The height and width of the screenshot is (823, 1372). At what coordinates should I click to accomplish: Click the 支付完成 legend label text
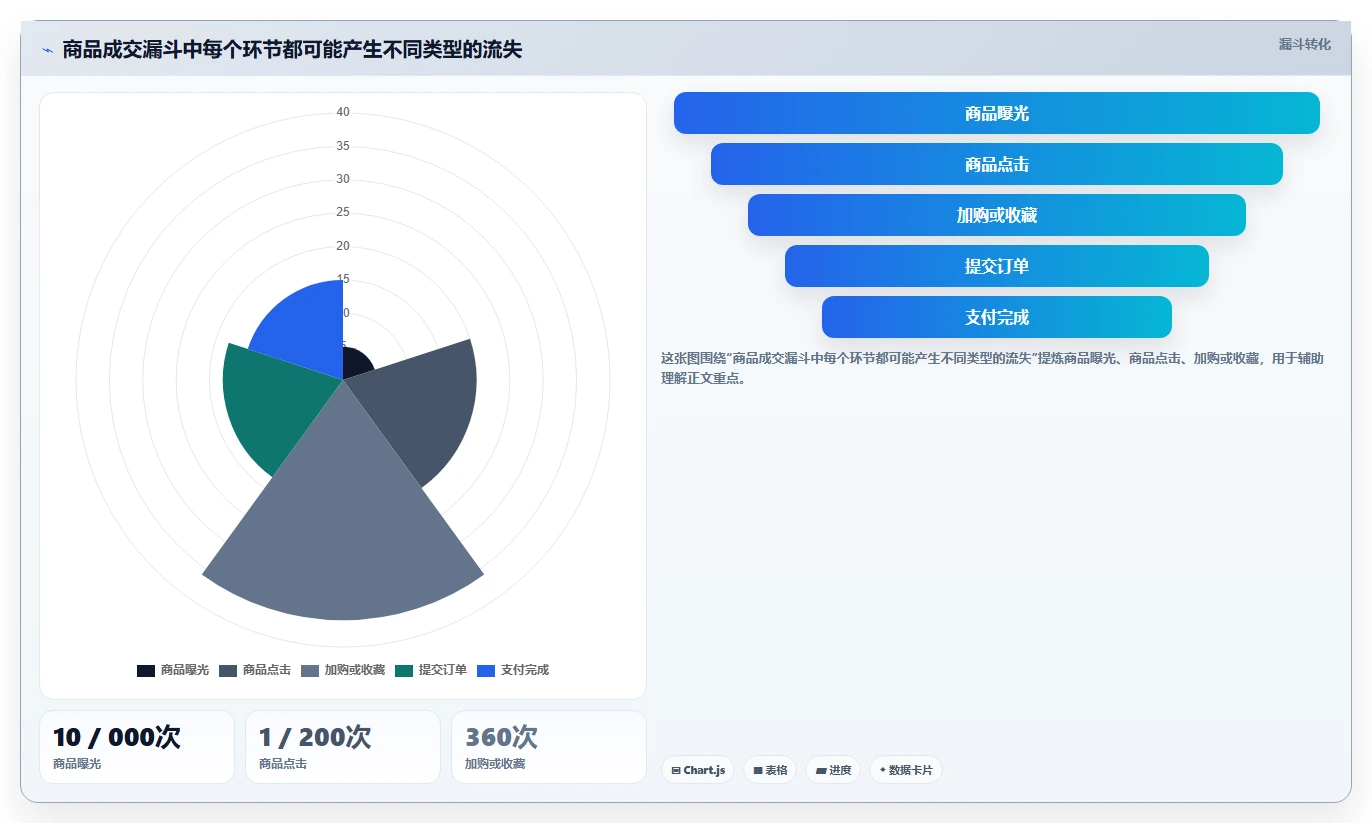[525, 670]
